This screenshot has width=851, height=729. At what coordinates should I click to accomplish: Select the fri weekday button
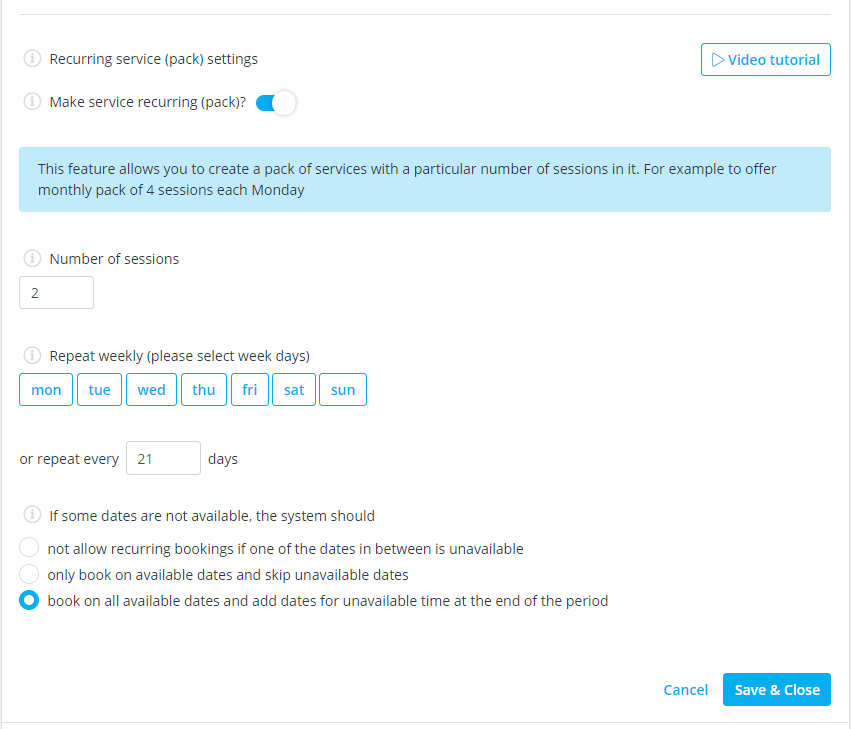[250, 390]
